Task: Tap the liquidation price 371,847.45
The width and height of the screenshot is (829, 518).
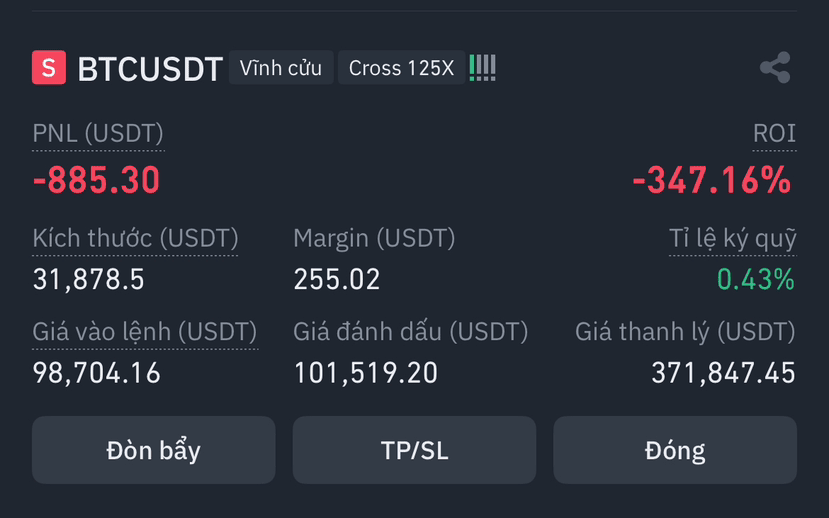Action: 723,373
